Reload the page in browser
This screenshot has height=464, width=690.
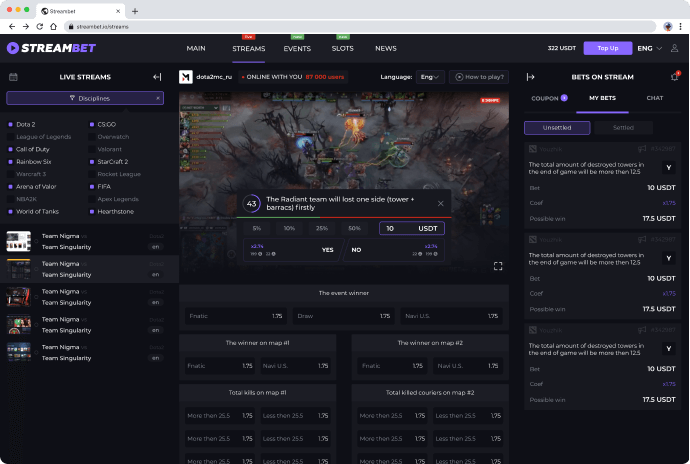pyautogui.click(x=40, y=26)
